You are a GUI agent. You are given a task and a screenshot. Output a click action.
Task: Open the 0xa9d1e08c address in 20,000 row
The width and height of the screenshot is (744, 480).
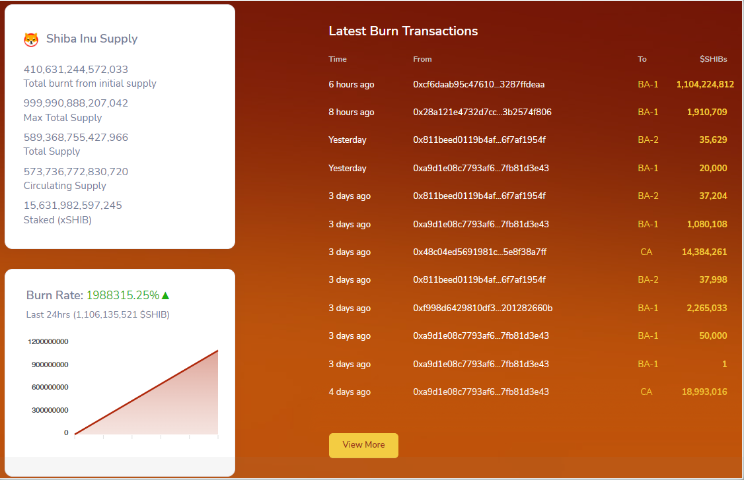(x=481, y=168)
